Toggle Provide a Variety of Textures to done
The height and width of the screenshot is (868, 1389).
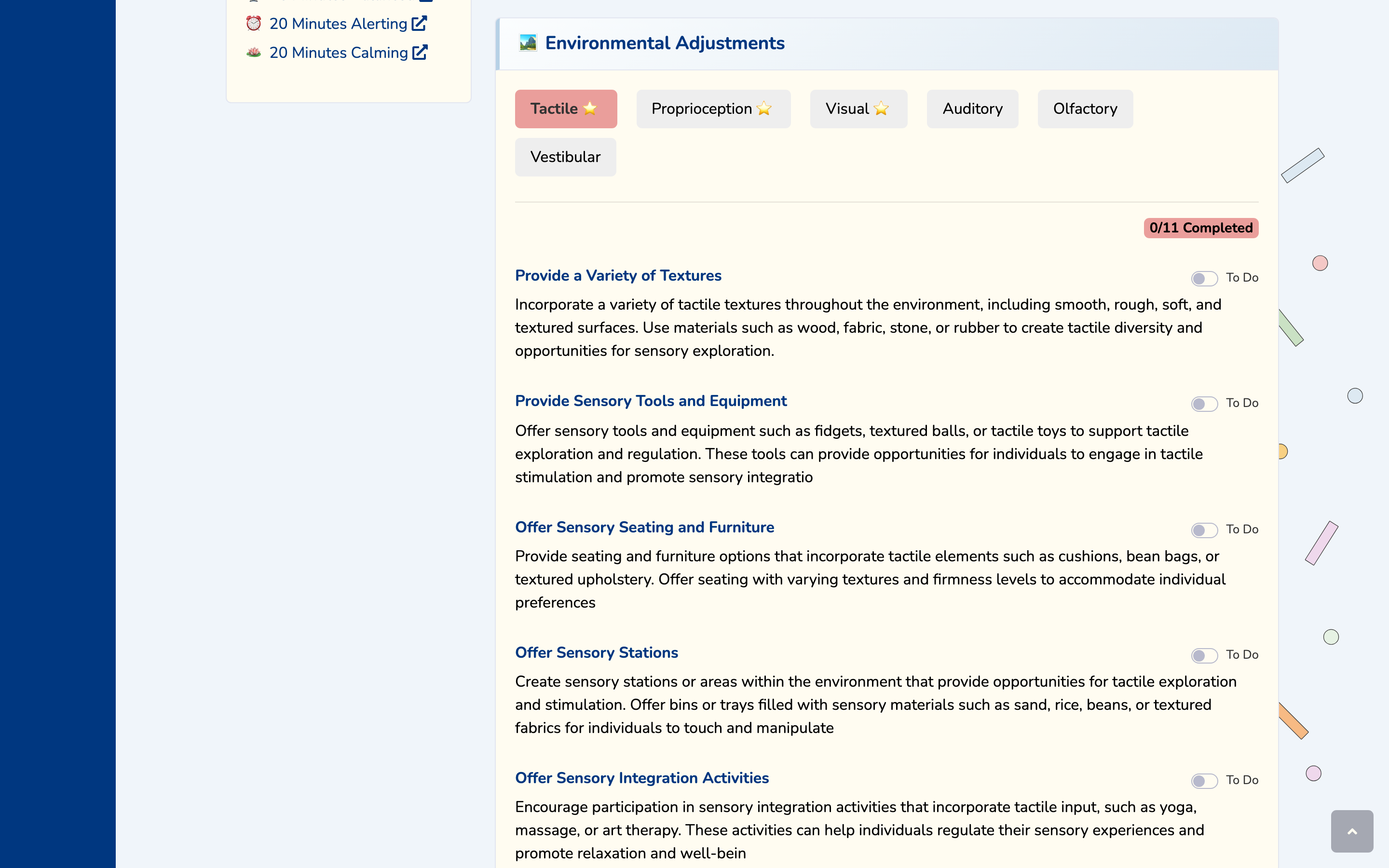(1204, 278)
